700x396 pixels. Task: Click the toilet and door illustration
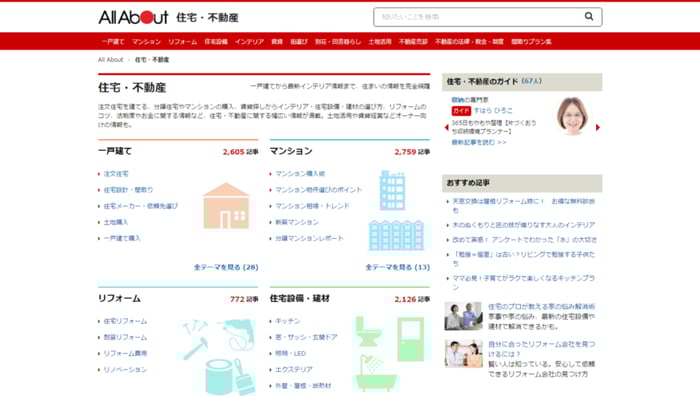[393, 353]
